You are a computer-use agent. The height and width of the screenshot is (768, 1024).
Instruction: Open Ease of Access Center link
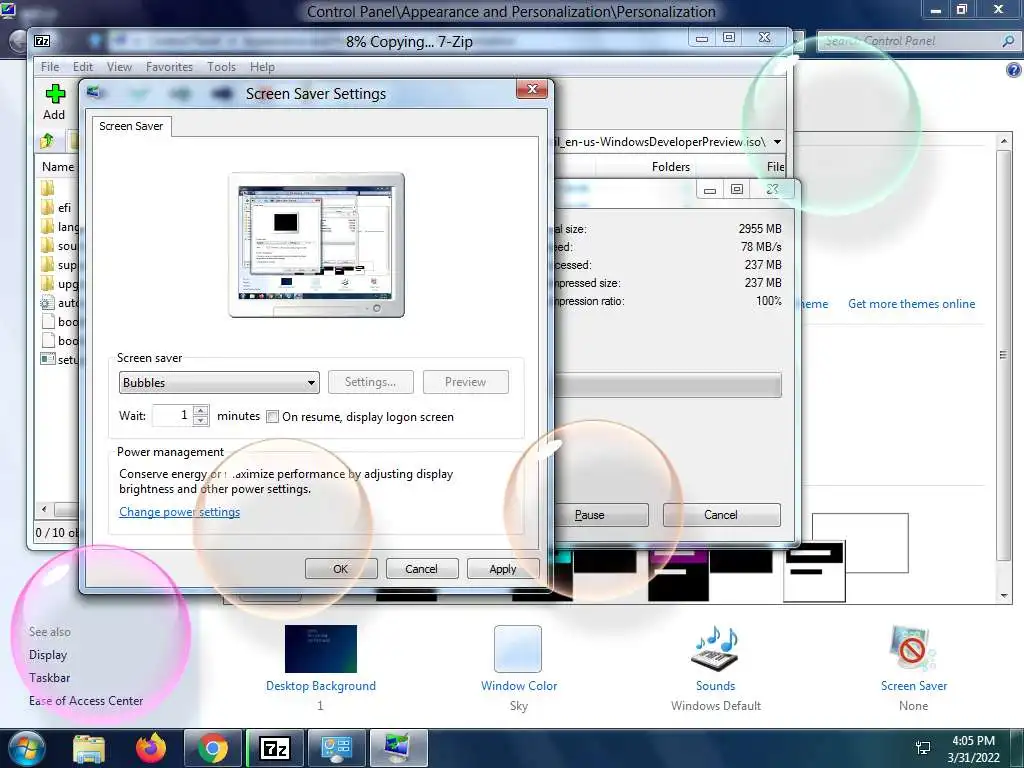86,701
